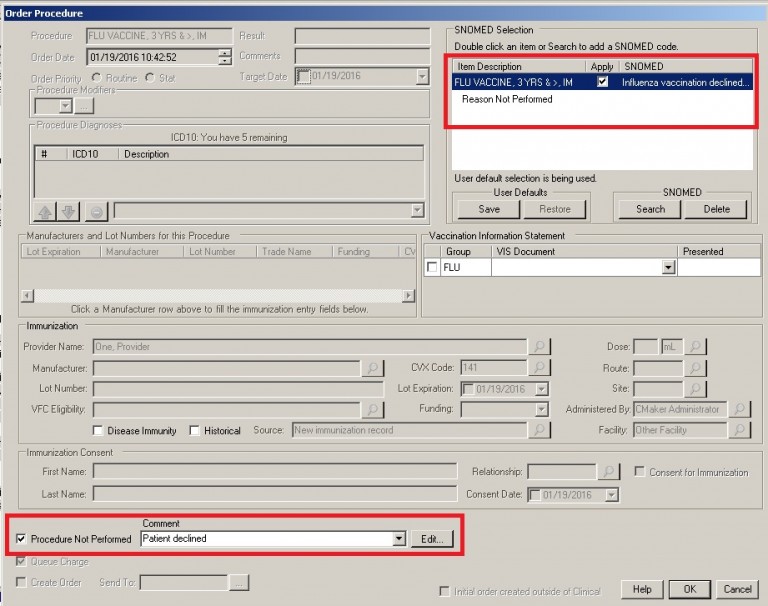The height and width of the screenshot is (606, 768).
Task: Enable the Historical checkbox
Action: 195,431
